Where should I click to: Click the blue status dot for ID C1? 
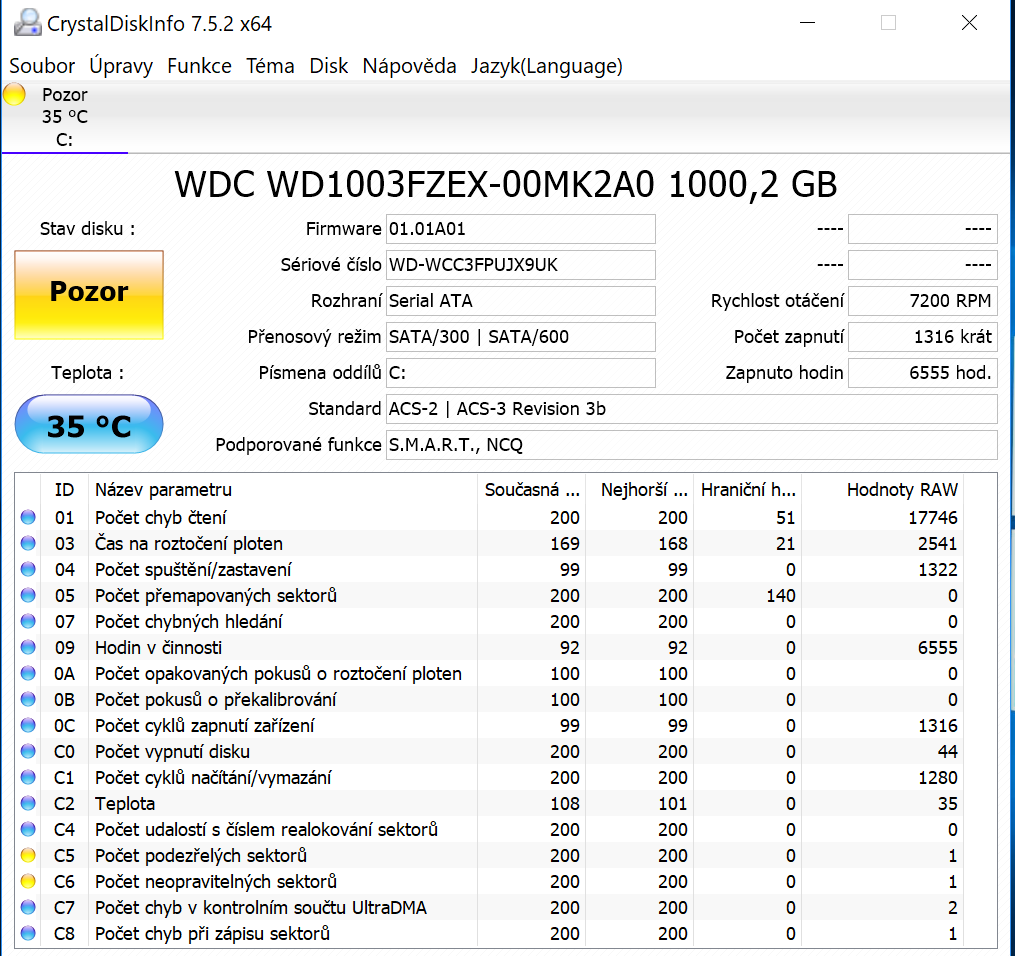click(x=28, y=777)
